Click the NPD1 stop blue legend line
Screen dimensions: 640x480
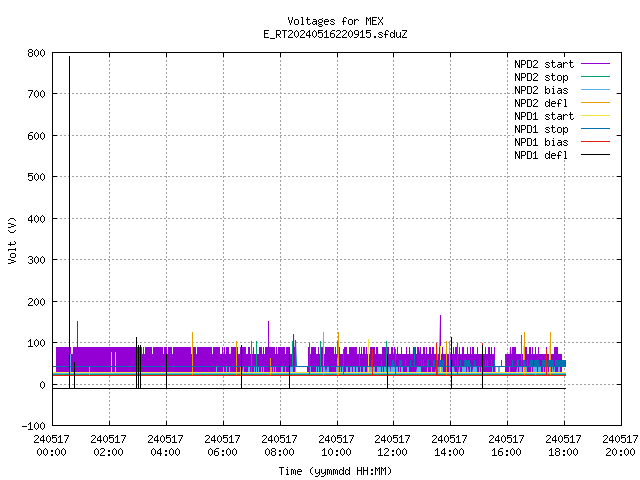(x=595, y=129)
